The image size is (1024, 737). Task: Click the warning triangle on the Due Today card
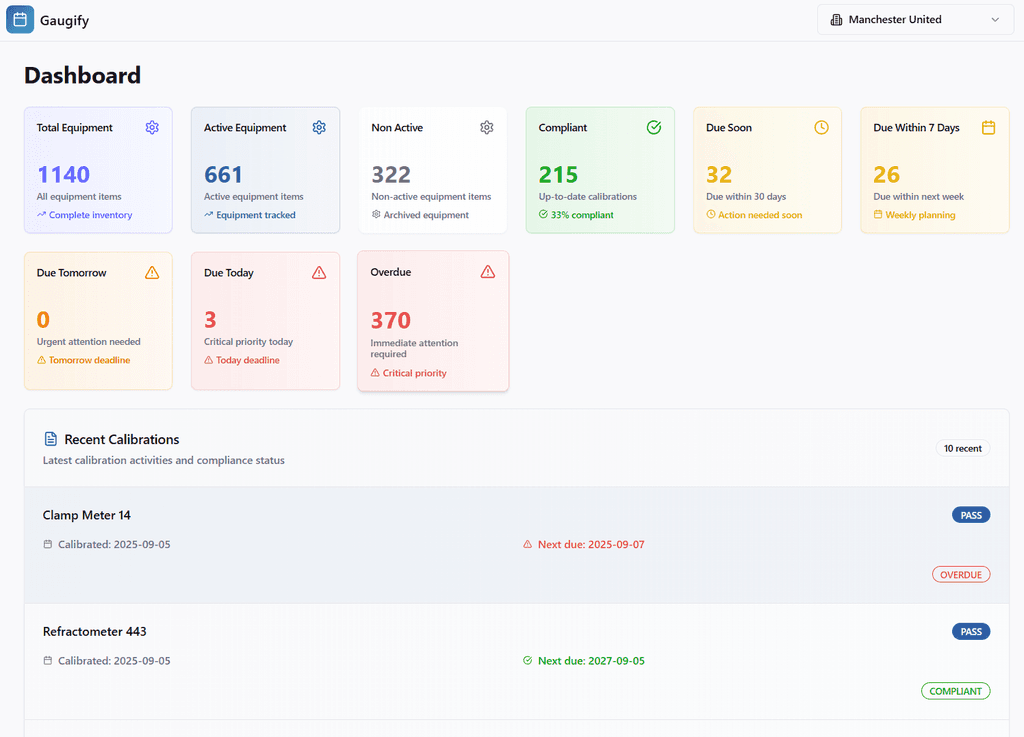(319, 271)
